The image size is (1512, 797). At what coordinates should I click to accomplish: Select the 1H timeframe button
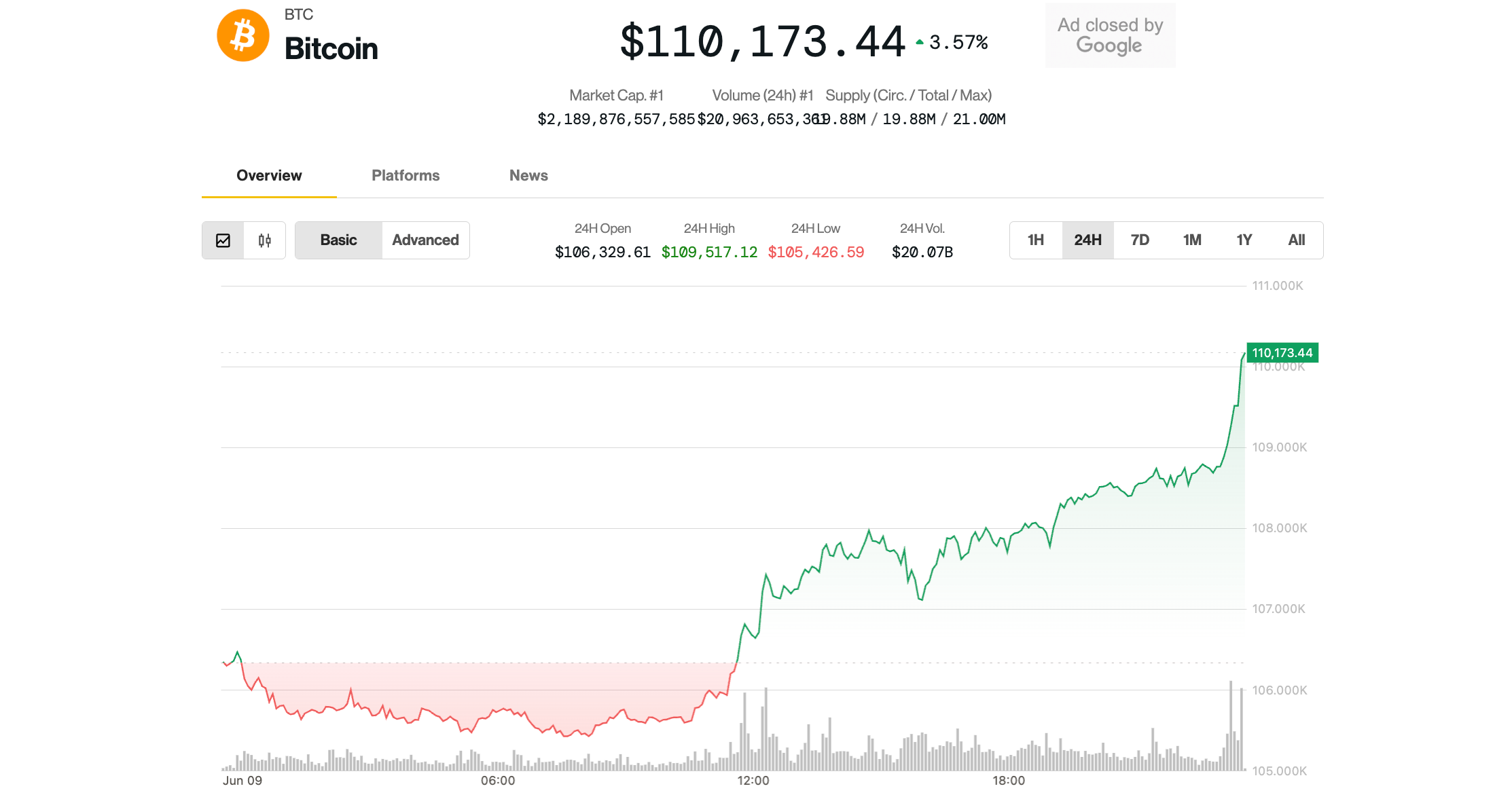tap(1035, 240)
